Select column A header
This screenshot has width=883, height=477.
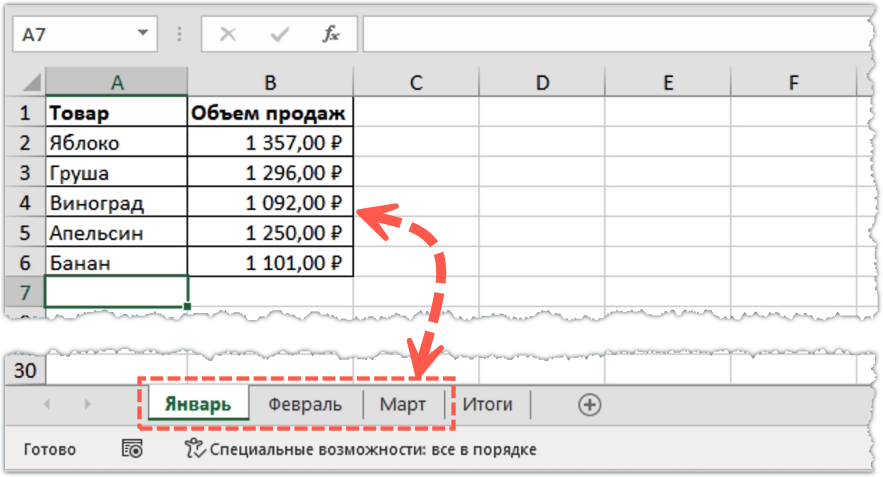coord(117,82)
